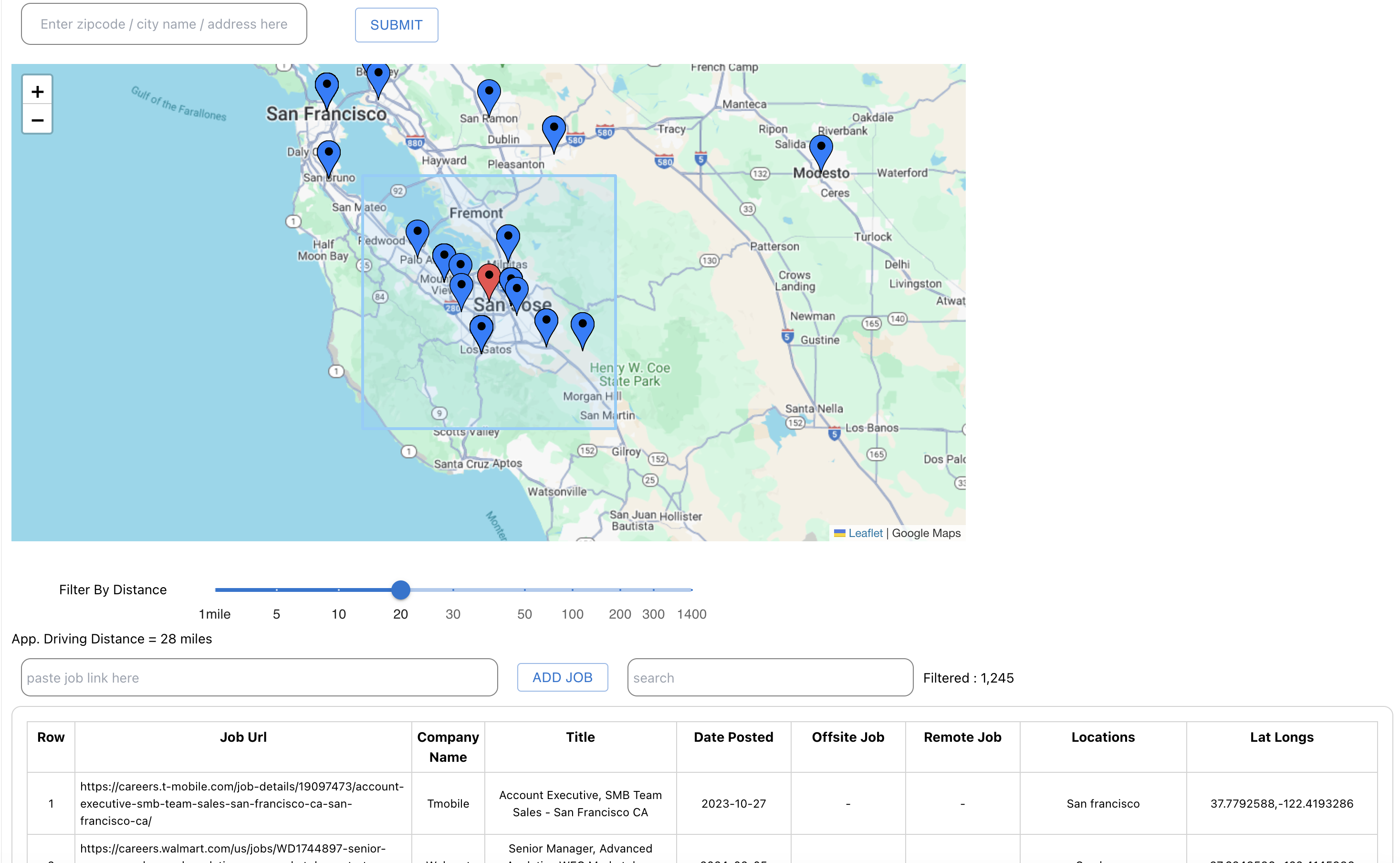
Task: Click the blue marker above Milpitas
Action: pos(507,240)
